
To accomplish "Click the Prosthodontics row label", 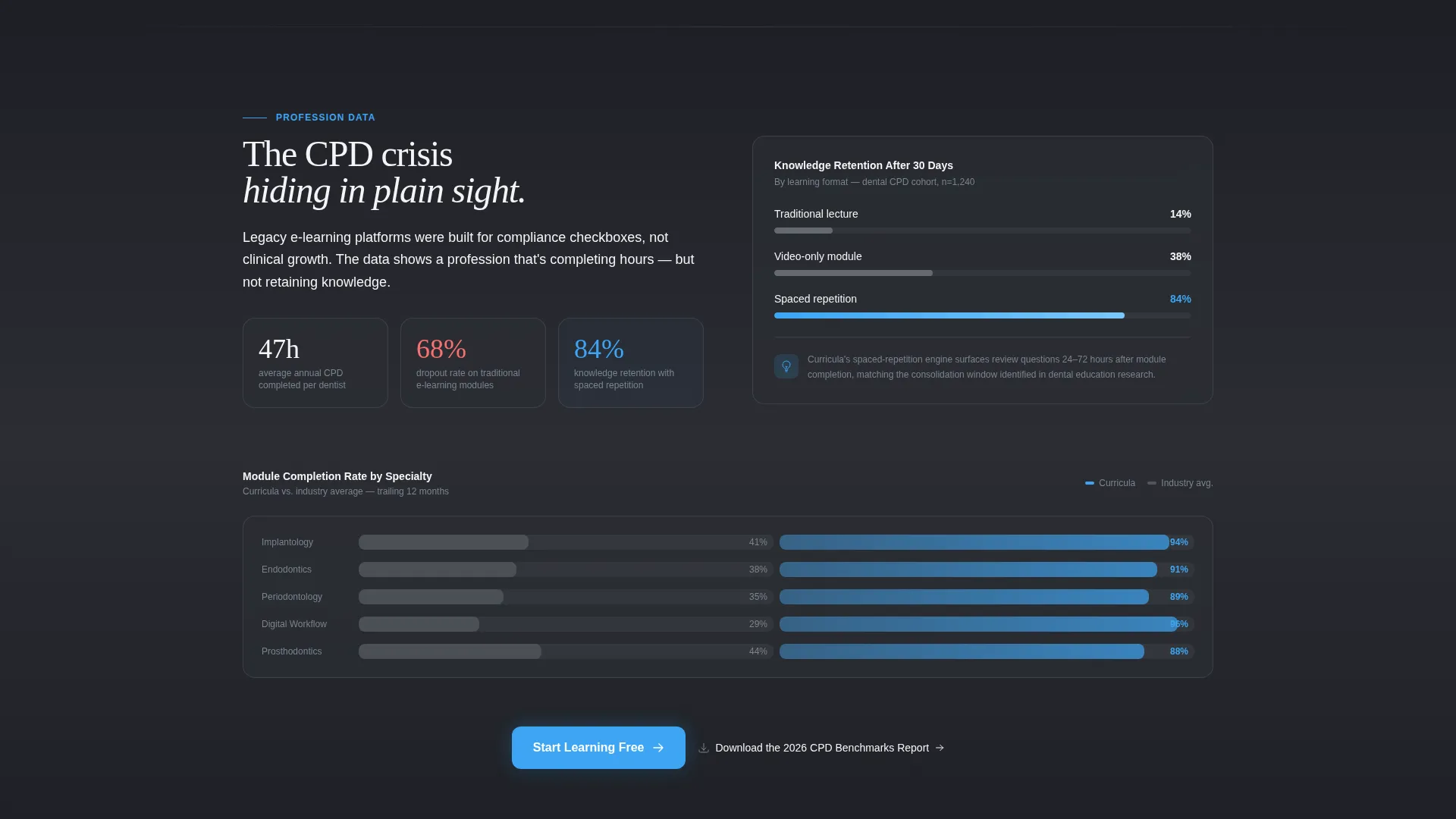I will click(x=292, y=651).
